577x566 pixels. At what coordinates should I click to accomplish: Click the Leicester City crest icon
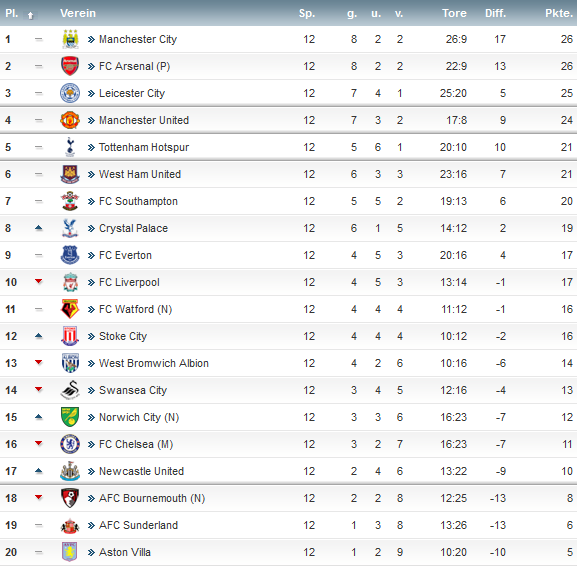click(70, 93)
